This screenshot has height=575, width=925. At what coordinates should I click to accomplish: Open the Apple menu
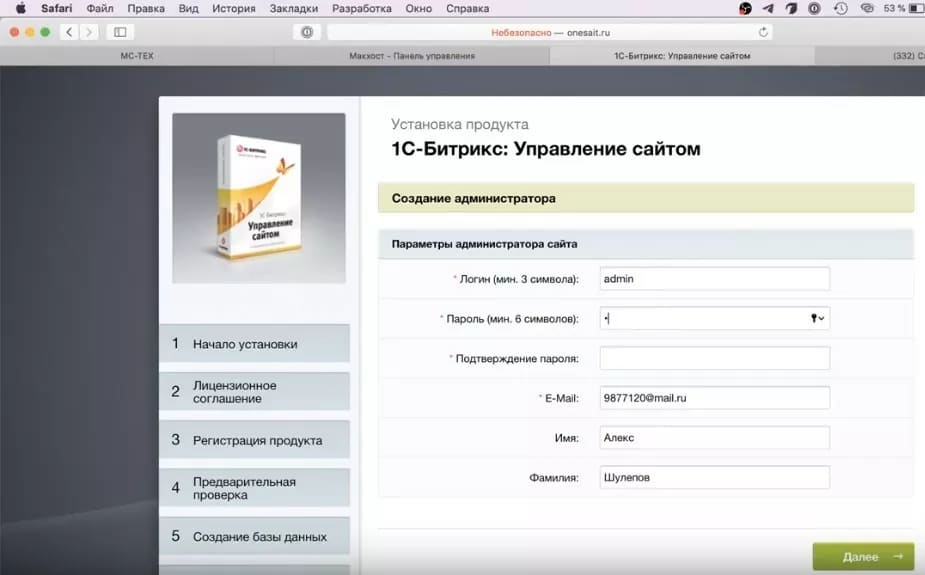[x=20, y=8]
